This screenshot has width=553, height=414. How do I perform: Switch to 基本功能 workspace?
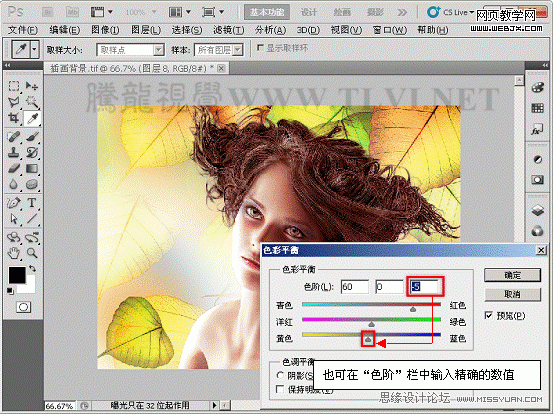tap(267, 12)
